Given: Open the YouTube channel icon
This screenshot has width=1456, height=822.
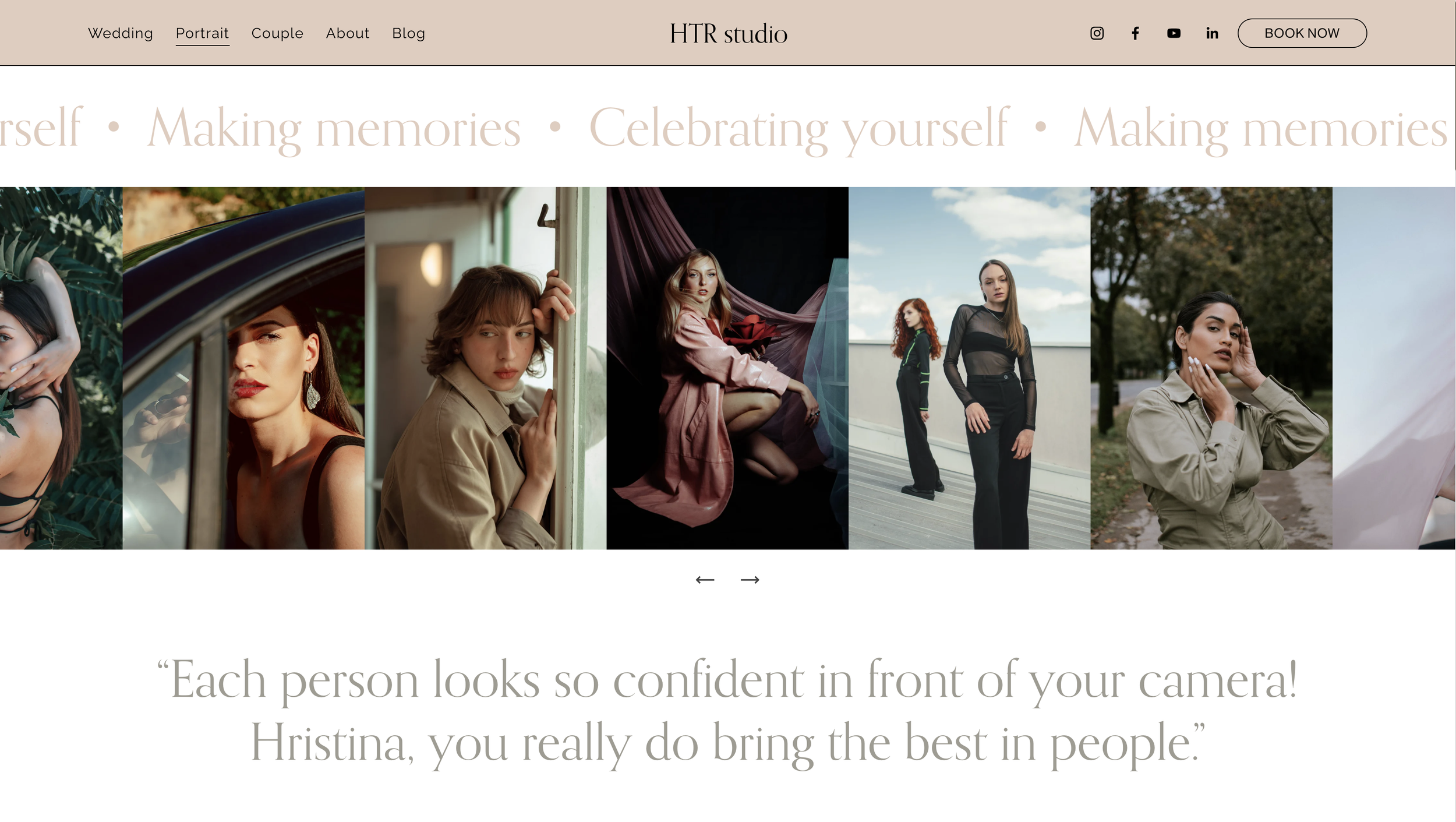Looking at the screenshot, I should tap(1174, 33).
